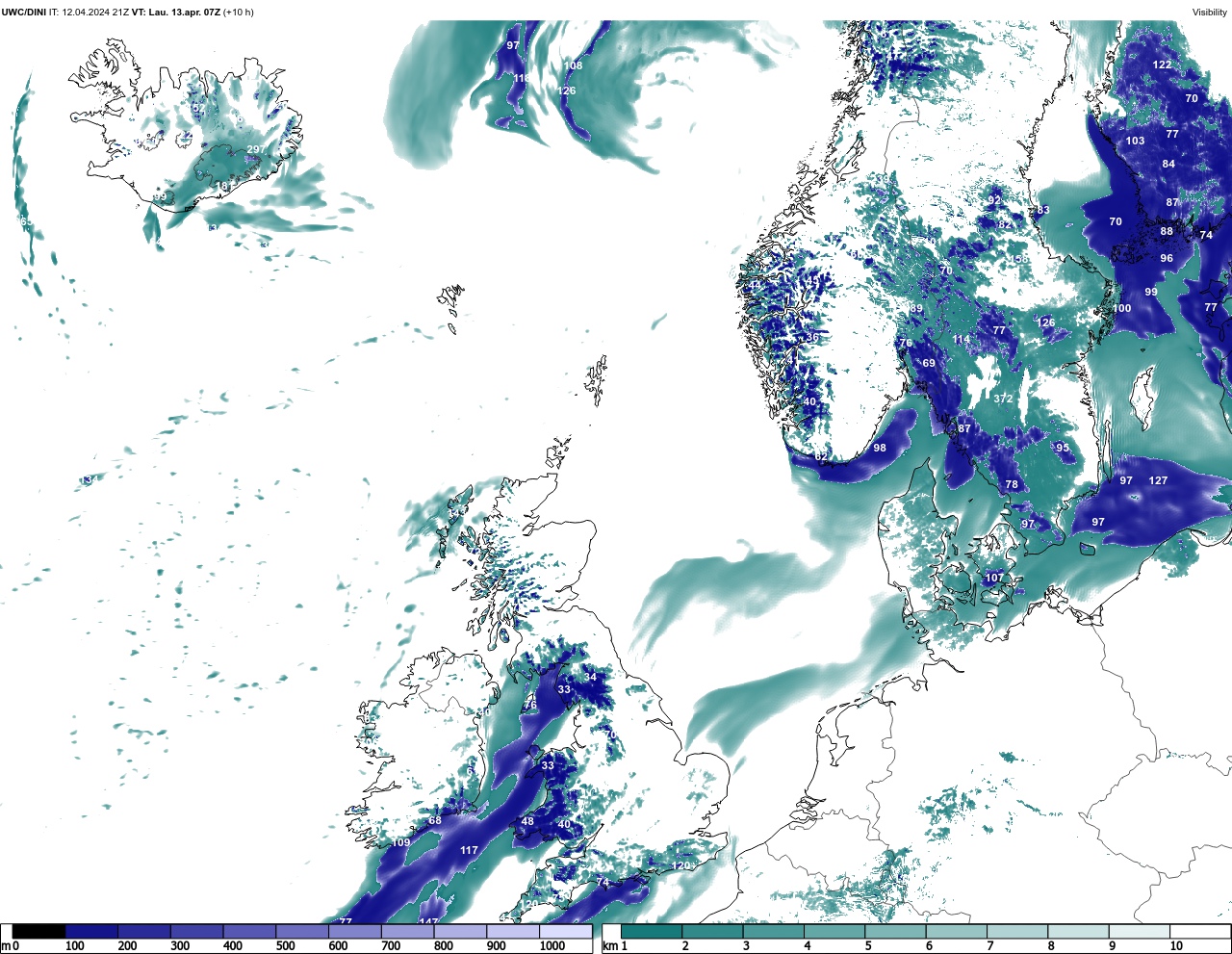Click the '117' value in the Irish Sea

pyautogui.click(x=469, y=850)
